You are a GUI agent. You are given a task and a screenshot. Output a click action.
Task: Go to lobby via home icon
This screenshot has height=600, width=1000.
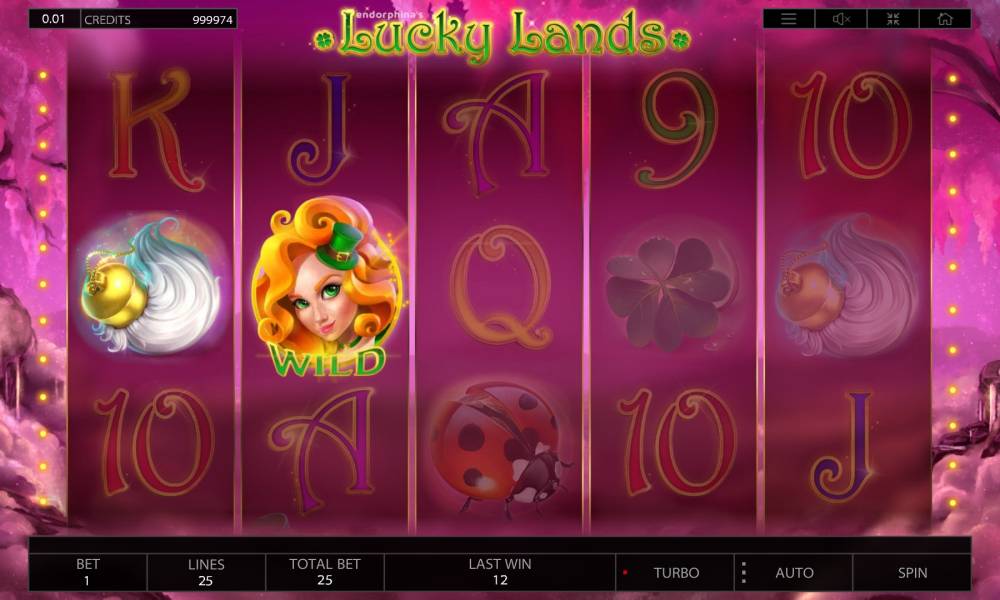[945, 19]
